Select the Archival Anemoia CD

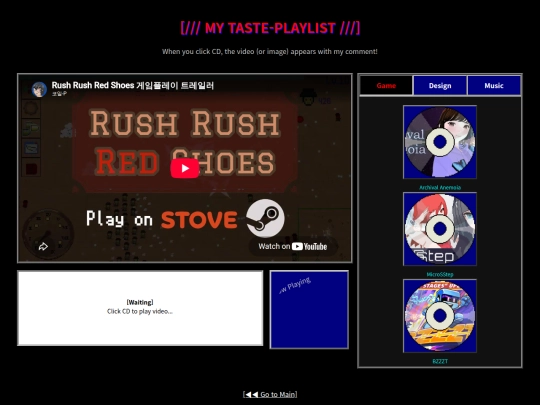click(x=440, y=142)
